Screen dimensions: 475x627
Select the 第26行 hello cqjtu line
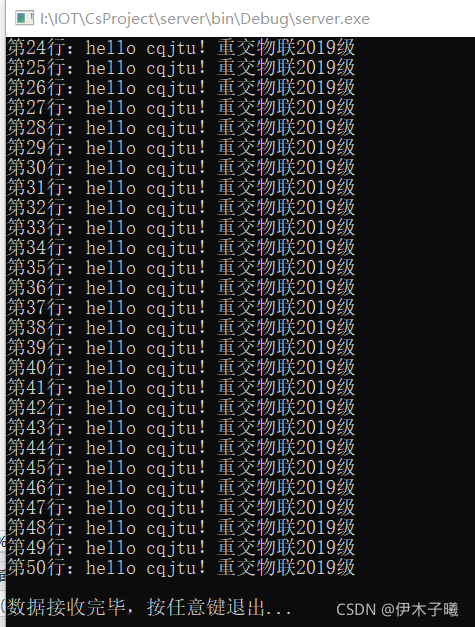click(x=181, y=88)
